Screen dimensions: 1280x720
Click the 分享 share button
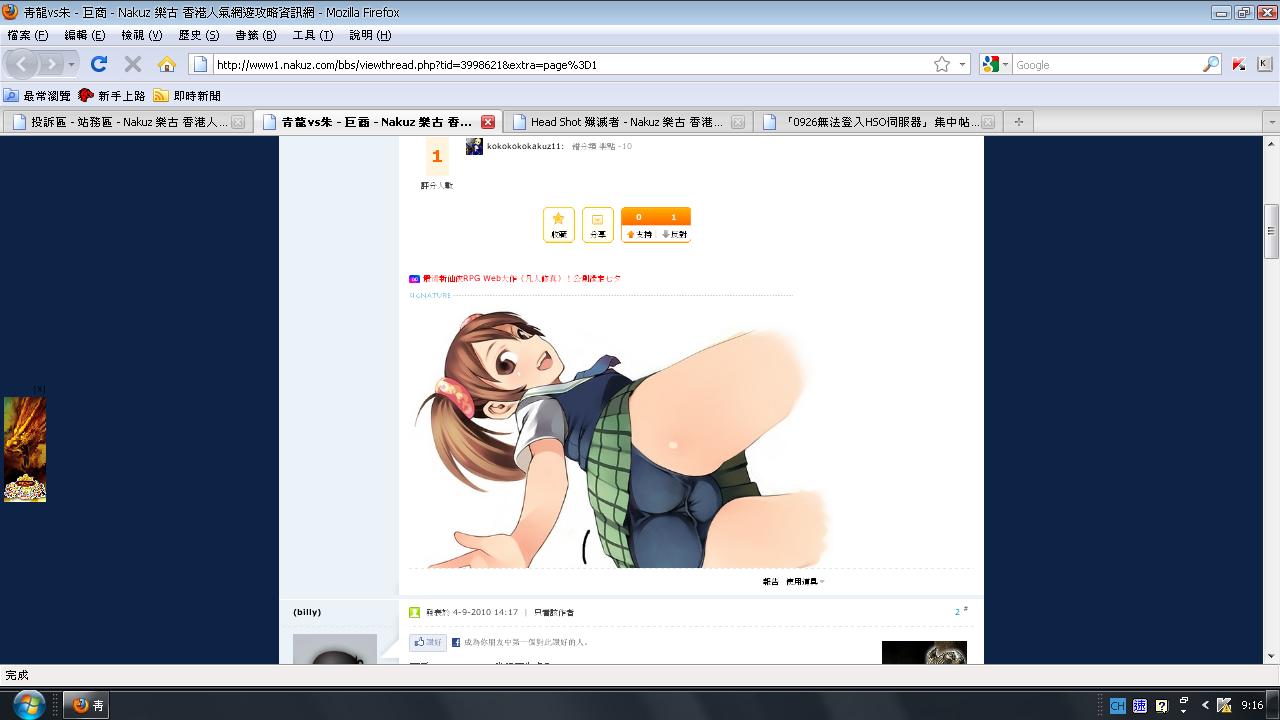click(598, 225)
